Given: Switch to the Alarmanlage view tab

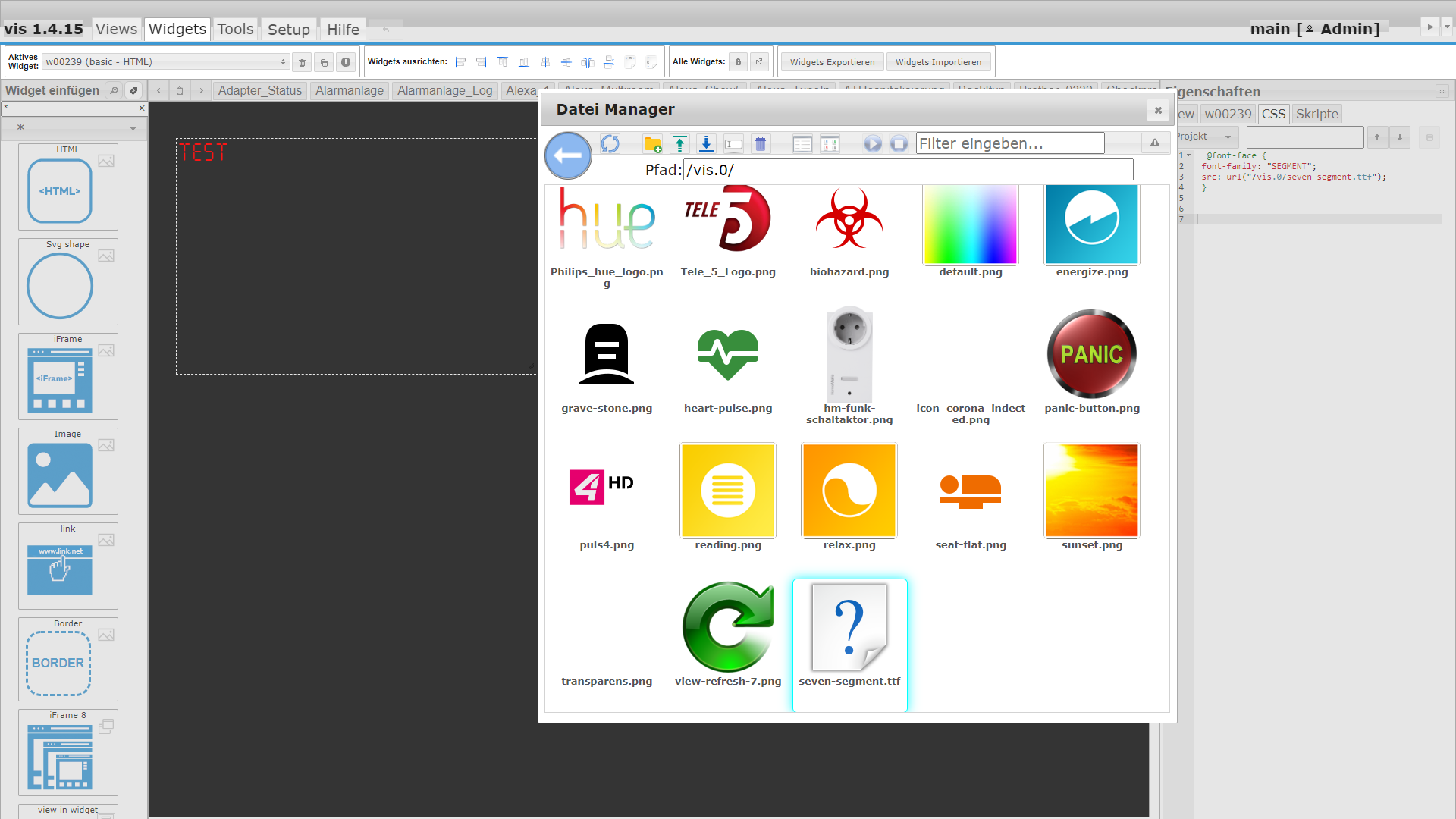Looking at the screenshot, I should pos(350,91).
